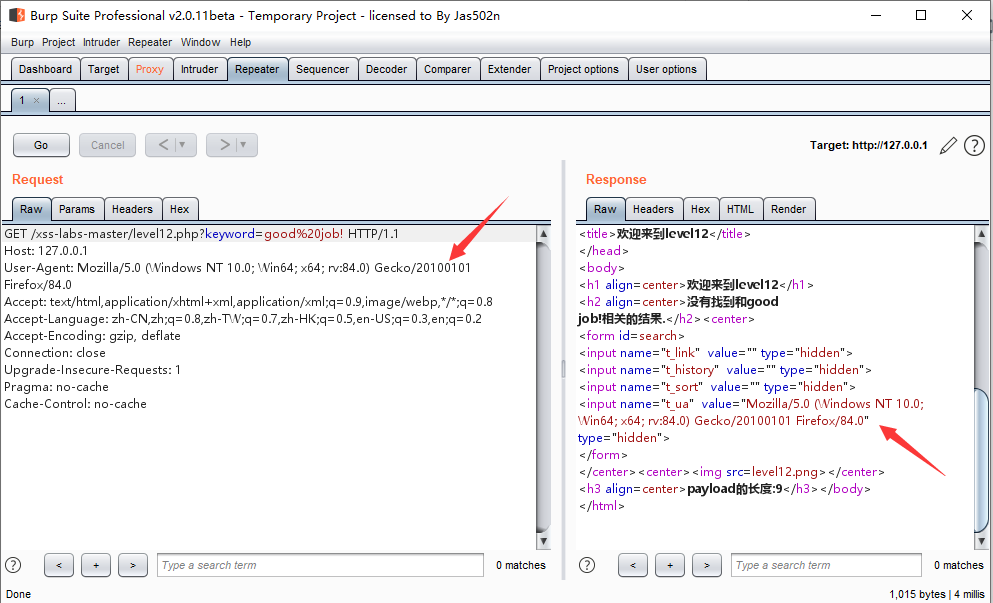Image resolution: width=993 pixels, height=603 pixels.
Task: Add new Repeater tab with ellipsis
Action: [x=61, y=100]
